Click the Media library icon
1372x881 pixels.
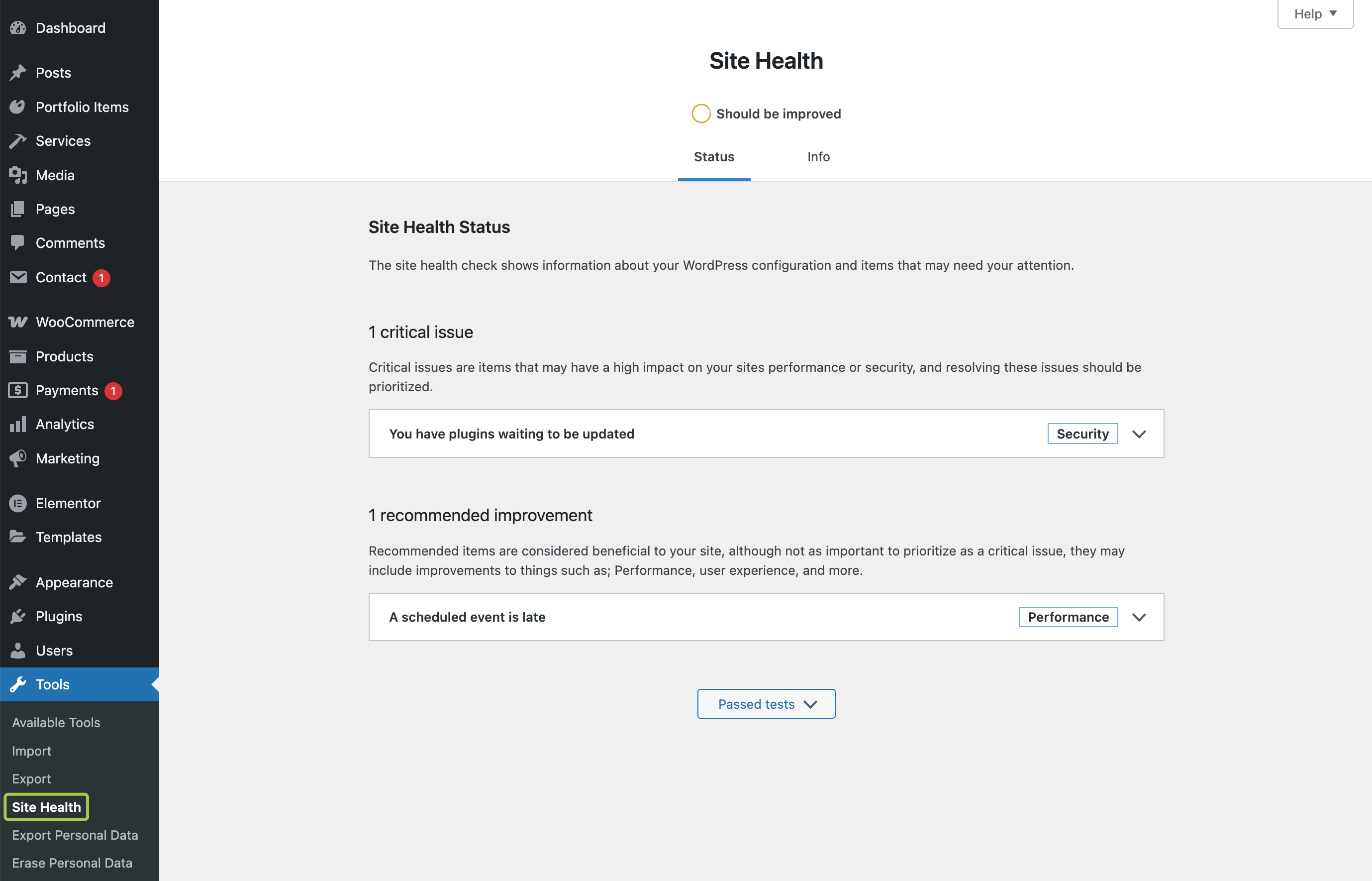coord(18,175)
